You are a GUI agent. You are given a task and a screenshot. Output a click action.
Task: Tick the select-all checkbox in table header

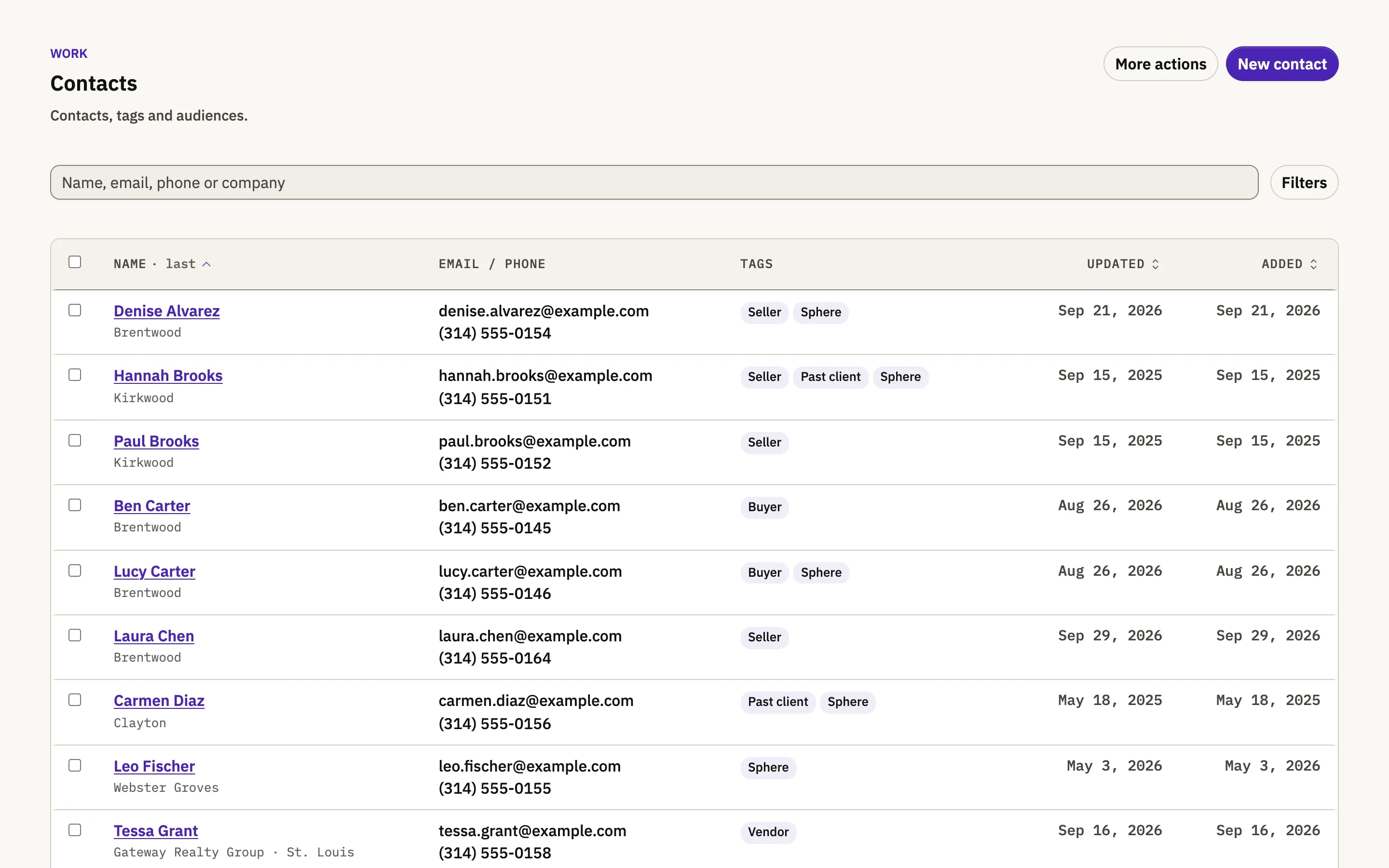tap(75, 262)
